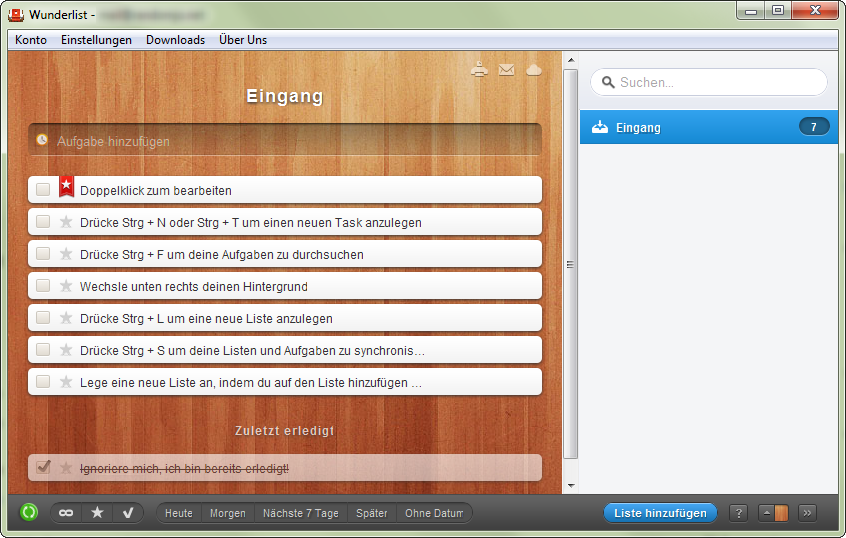Image resolution: width=846 pixels, height=538 pixels.
Task: Click the task list scrollbar thumb
Action: 571,264
